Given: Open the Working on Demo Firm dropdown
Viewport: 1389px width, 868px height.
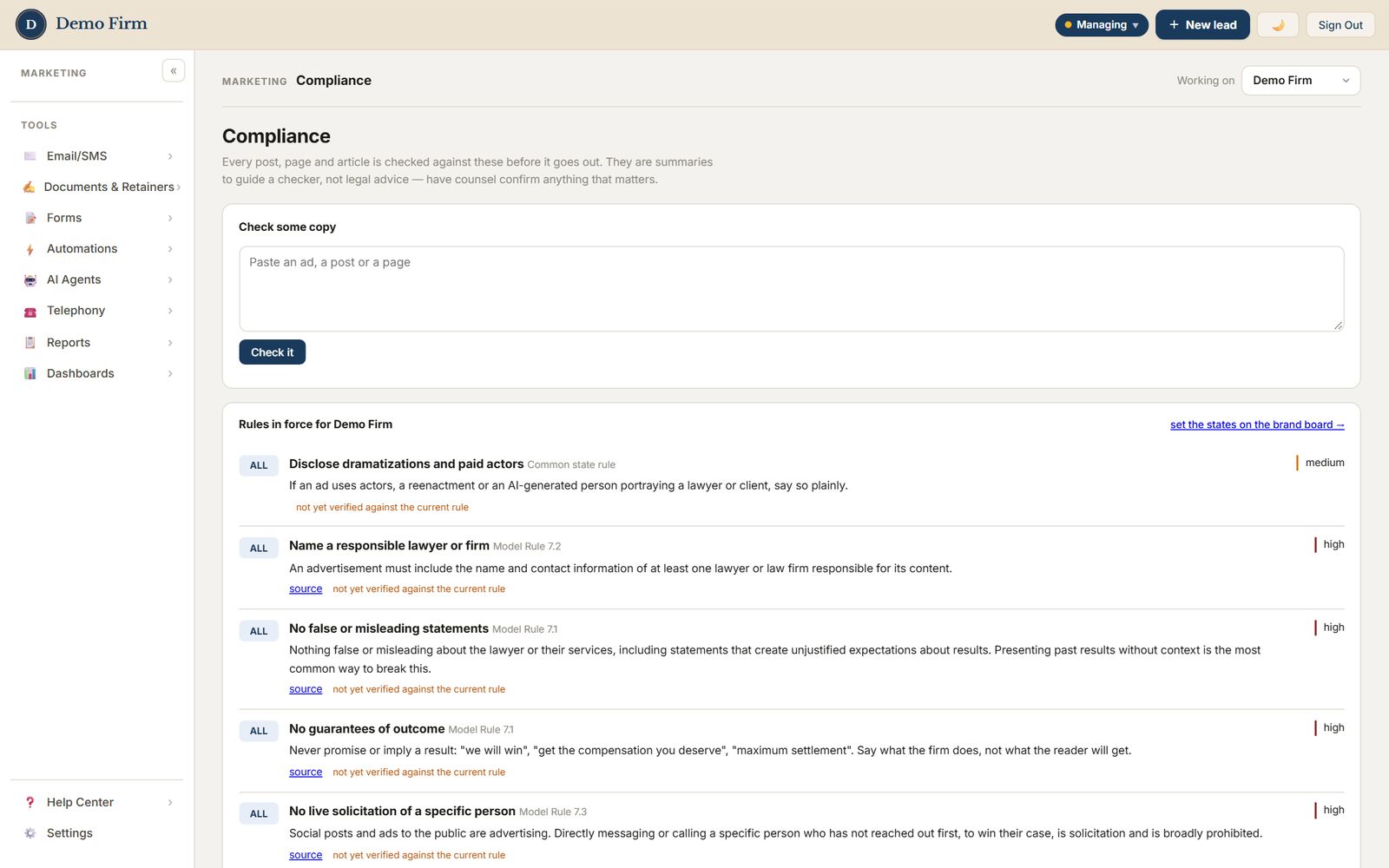Looking at the screenshot, I should point(1300,80).
